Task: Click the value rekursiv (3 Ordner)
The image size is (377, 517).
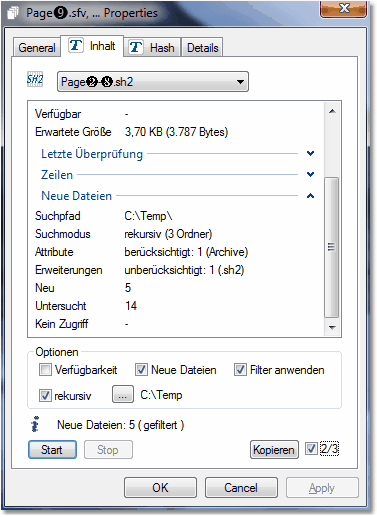Action: (168, 234)
